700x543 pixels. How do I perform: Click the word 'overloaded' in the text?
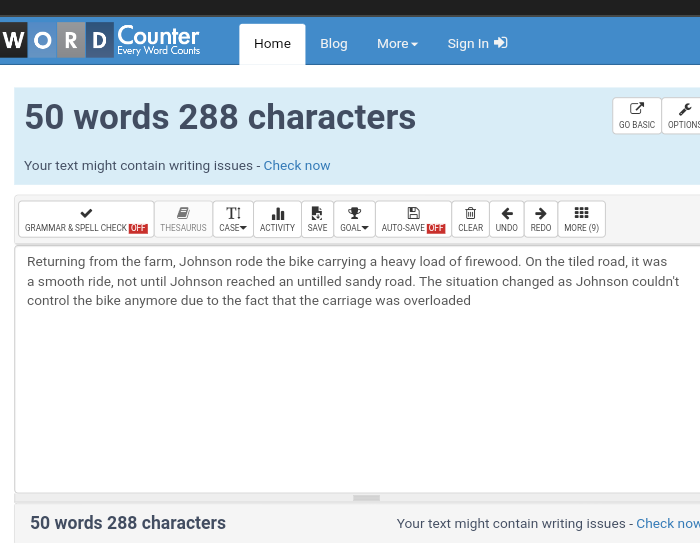(437, 301)
